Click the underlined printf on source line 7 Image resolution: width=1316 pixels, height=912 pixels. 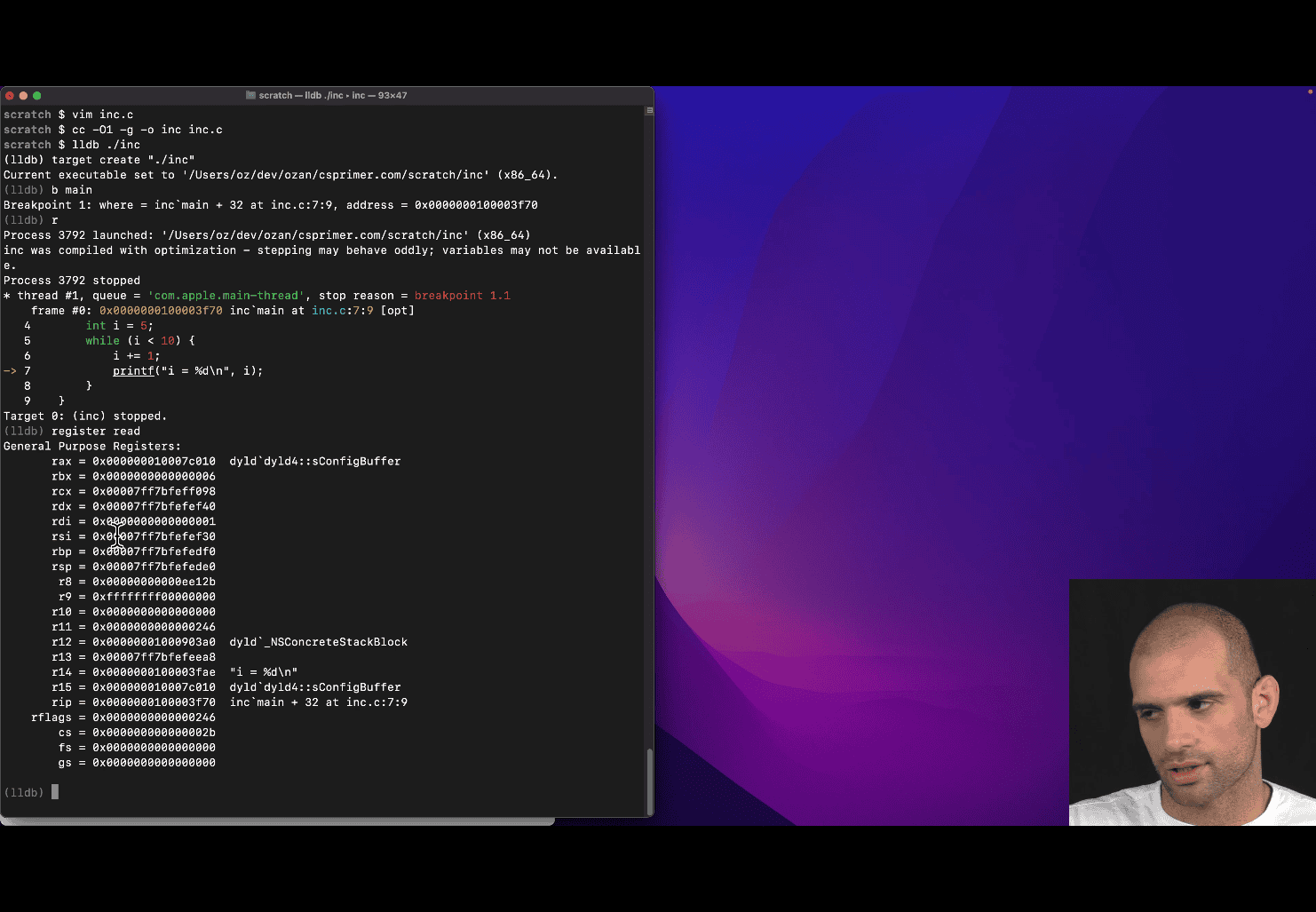click(x=133, y=371)
